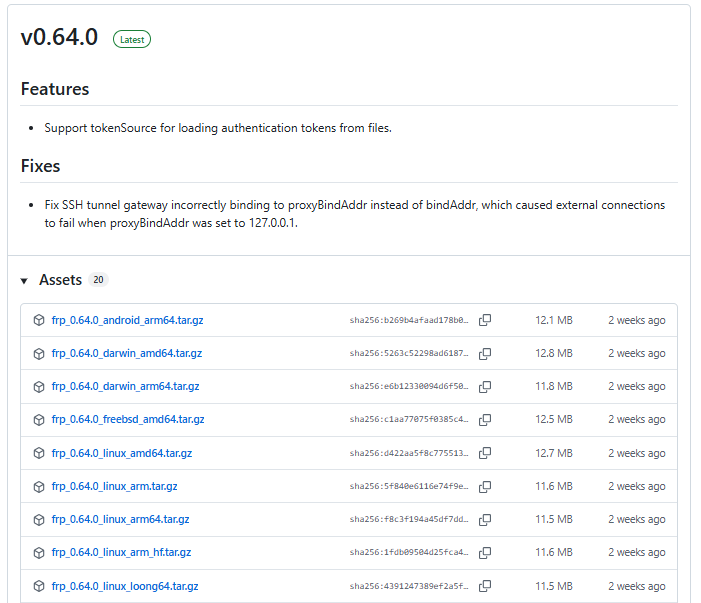Click hash sha256:4391247389ef2a5f
The image size is (701, 603).
(x=409, y=586)
